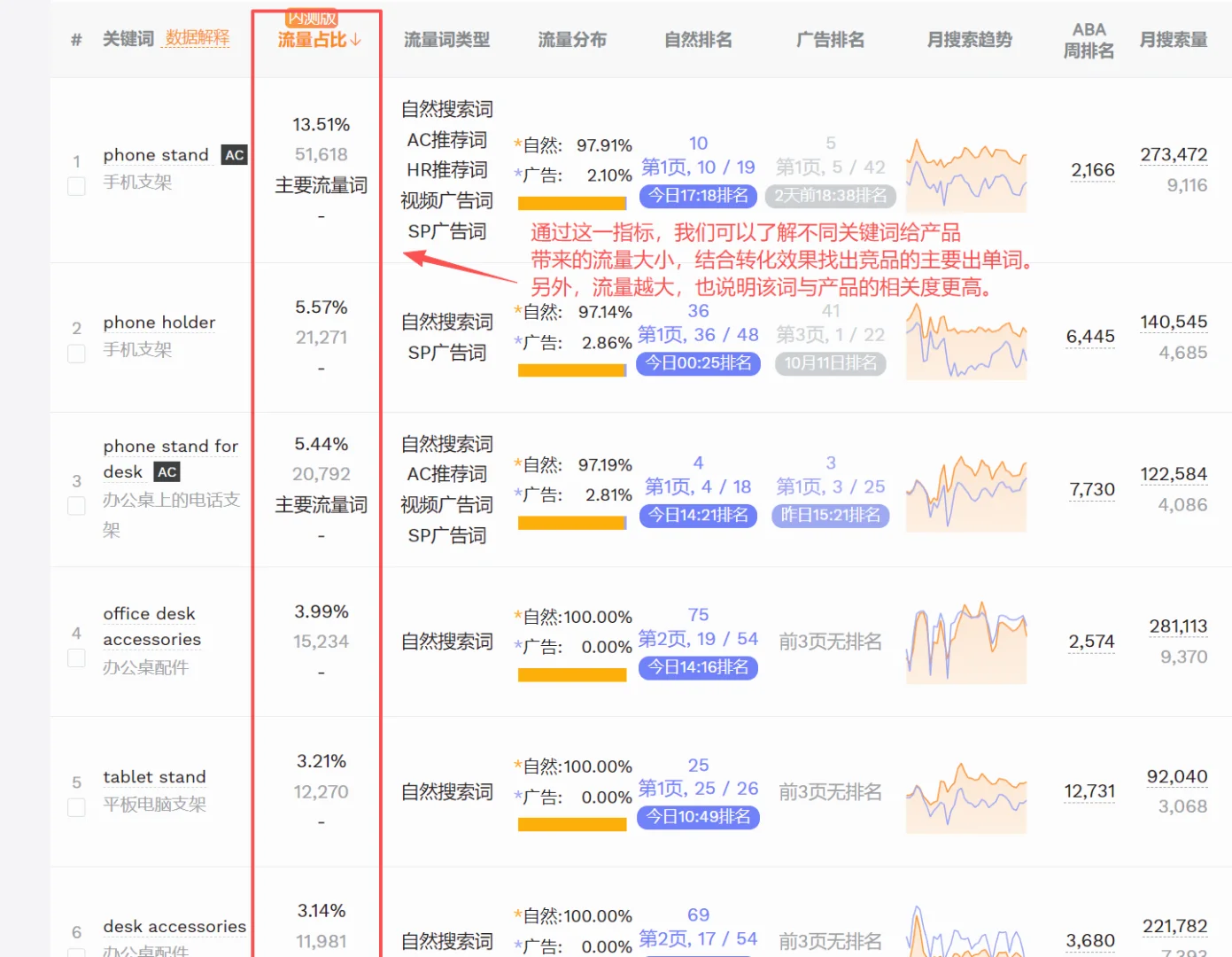Click the traffic distribution bar for phone stand
Viewport: 1232px width, 957px height.
tap(572, 203)
